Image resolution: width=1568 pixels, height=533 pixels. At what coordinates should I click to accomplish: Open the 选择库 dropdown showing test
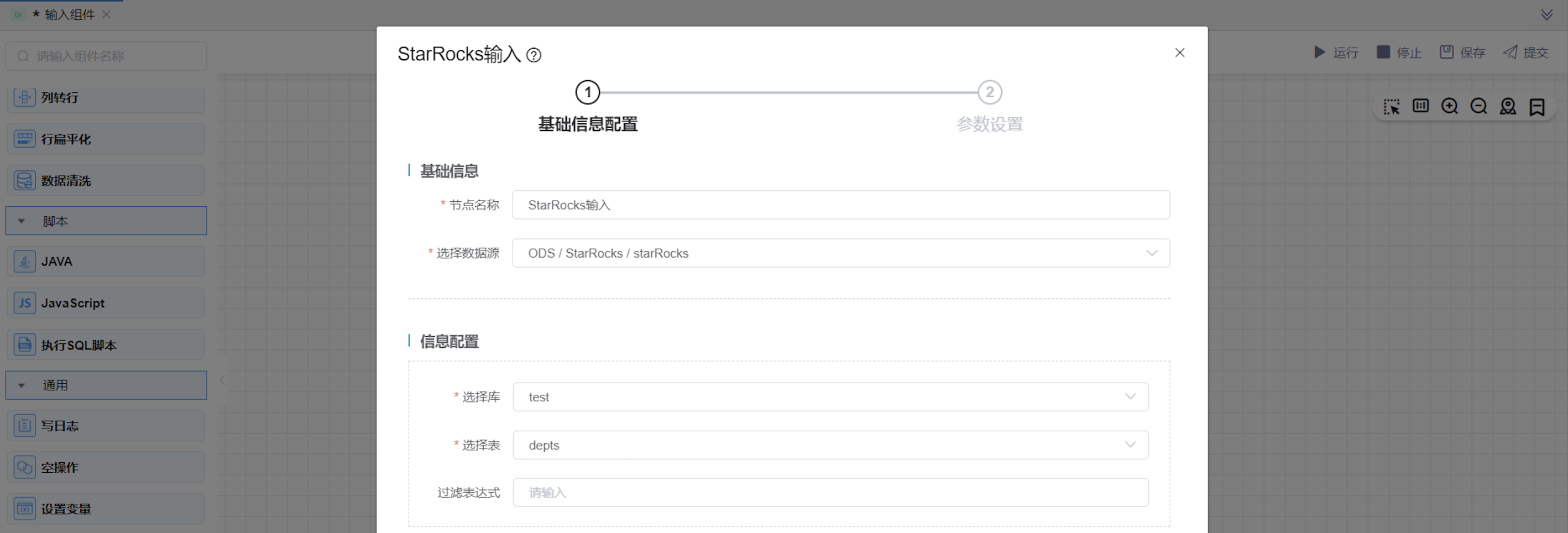[830, 396]
